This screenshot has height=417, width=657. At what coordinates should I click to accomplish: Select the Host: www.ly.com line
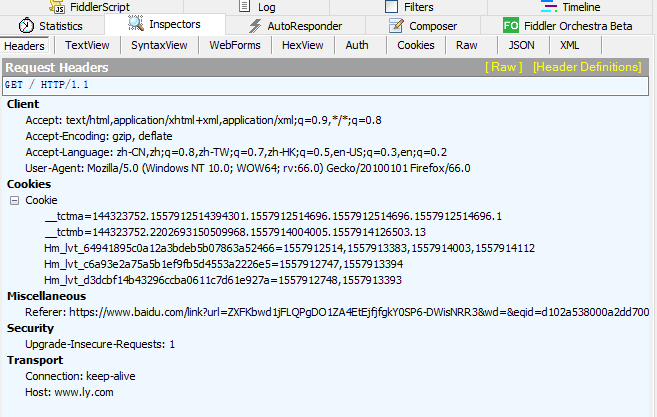tap(69, 393)
